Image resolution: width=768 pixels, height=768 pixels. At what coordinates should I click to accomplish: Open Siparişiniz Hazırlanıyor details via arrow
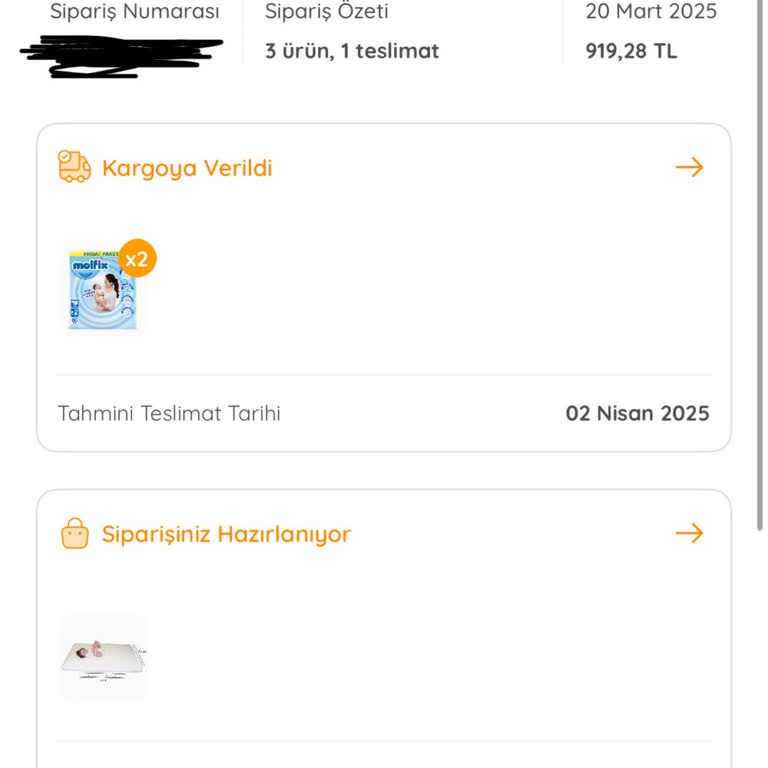click(x=689, y=533)
